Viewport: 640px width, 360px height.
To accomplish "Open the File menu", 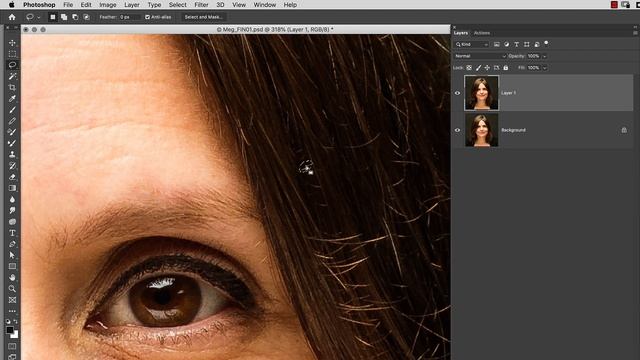I will pos(68,5).
